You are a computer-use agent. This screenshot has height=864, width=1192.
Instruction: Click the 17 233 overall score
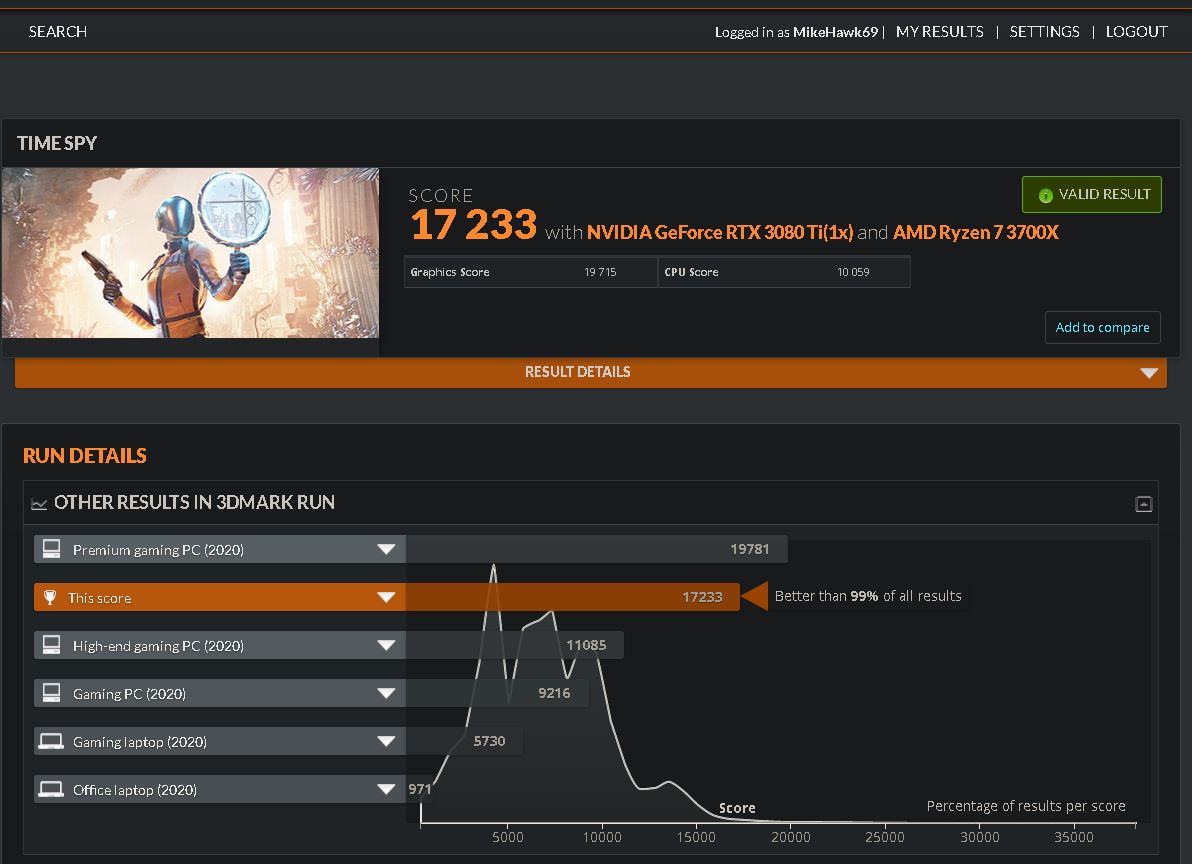point(474,225)
